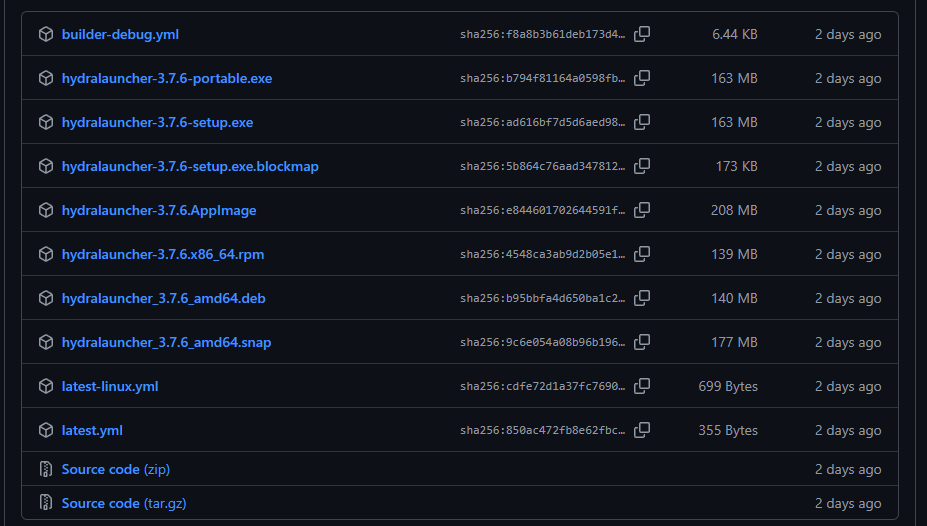This screenshot has height=526, width=927.
Task: Copy SHA256 hash for hydralauncher-3.7.6-setup.exe
Action: (x=642, y=122)
